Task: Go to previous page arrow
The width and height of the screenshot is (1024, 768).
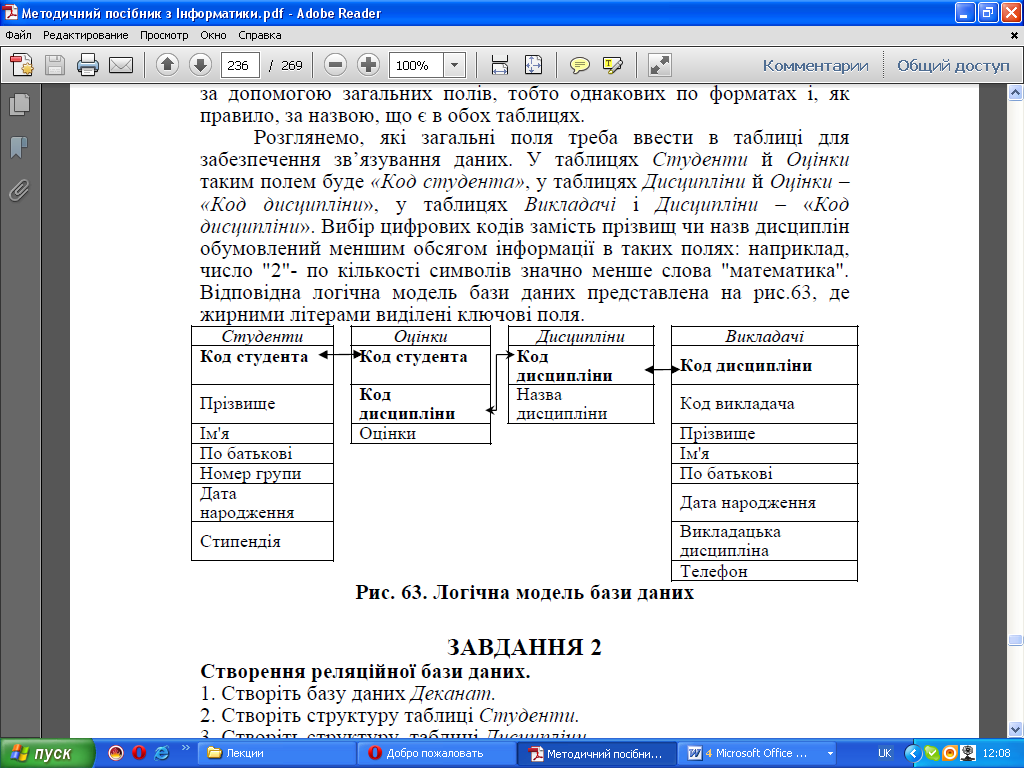Action: click(167, 65)
